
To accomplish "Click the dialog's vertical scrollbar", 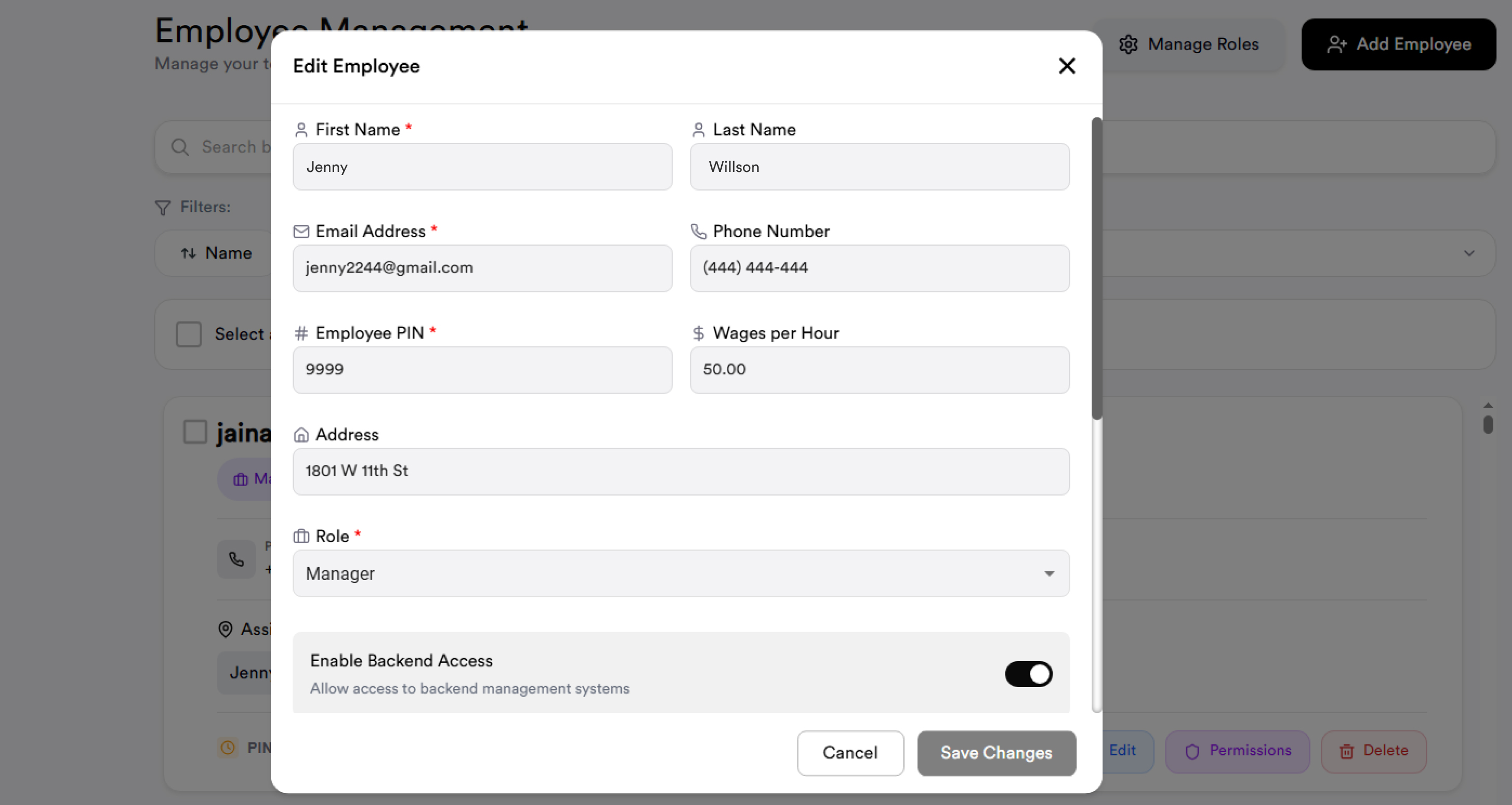I will click(1096, 269).
